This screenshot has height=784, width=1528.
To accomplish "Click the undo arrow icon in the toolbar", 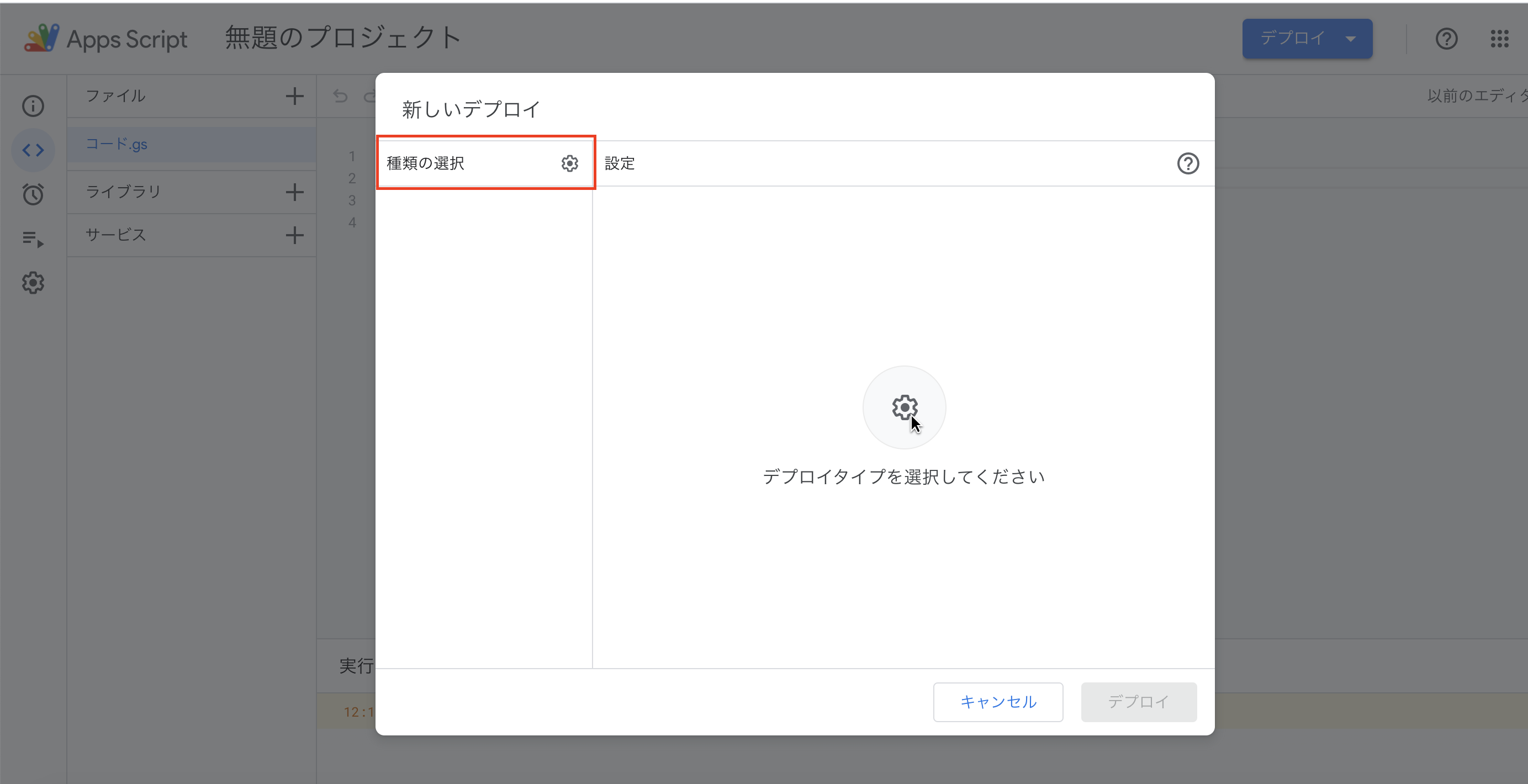I will pyautogui.click(x=340, y=96).
